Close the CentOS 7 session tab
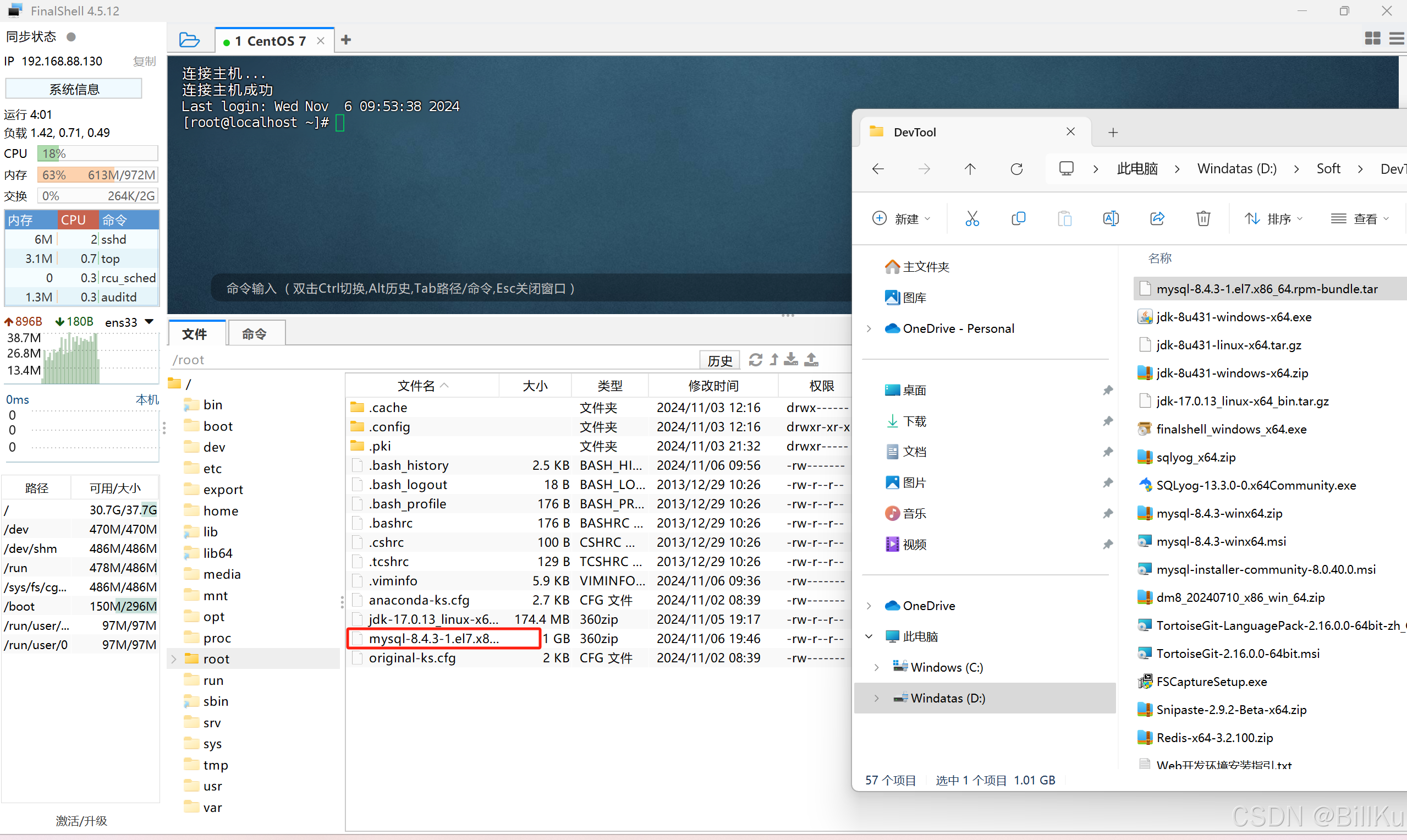The width and height of the screenshot is (1407, 840). [x=321, y=41]
